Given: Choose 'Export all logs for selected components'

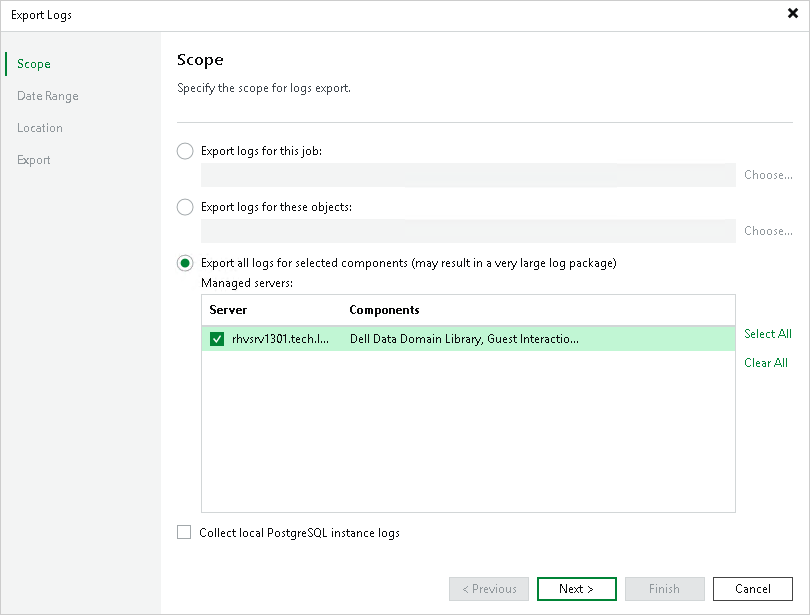Looking at the screenshot, I should pos(185,263).
